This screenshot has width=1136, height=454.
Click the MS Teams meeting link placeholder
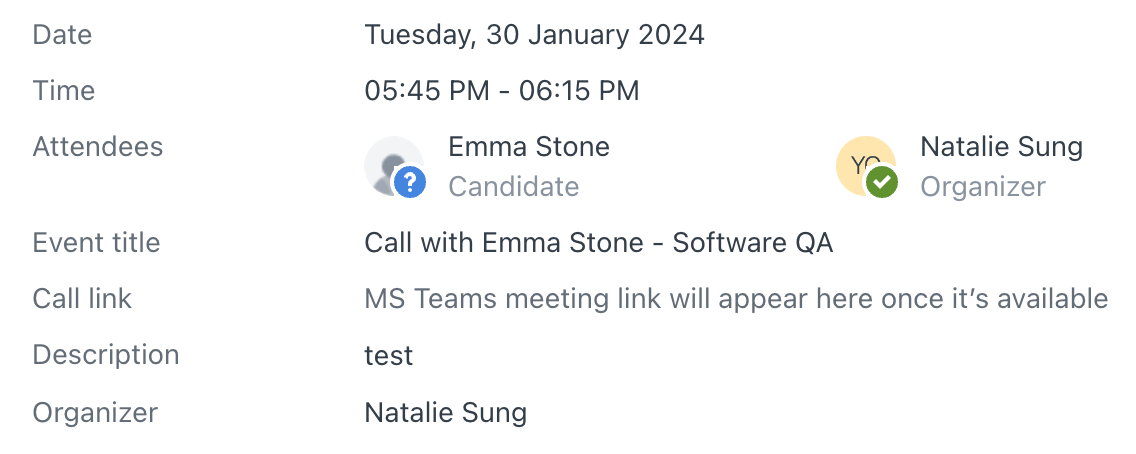click(736, 299)
